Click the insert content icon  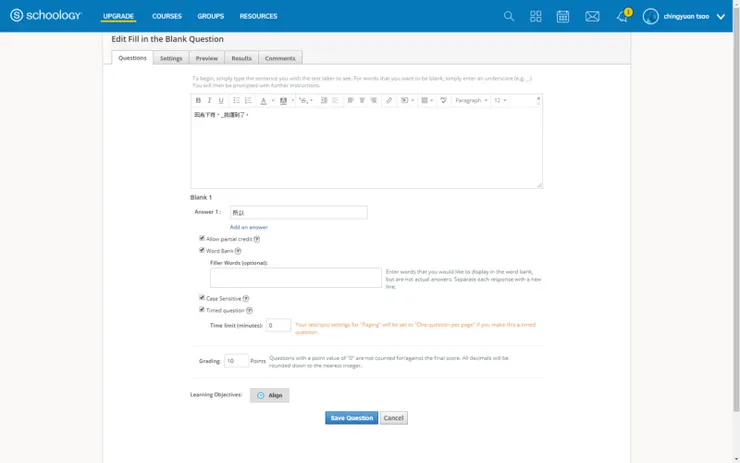pyautogui.click(x=404, y=100)
